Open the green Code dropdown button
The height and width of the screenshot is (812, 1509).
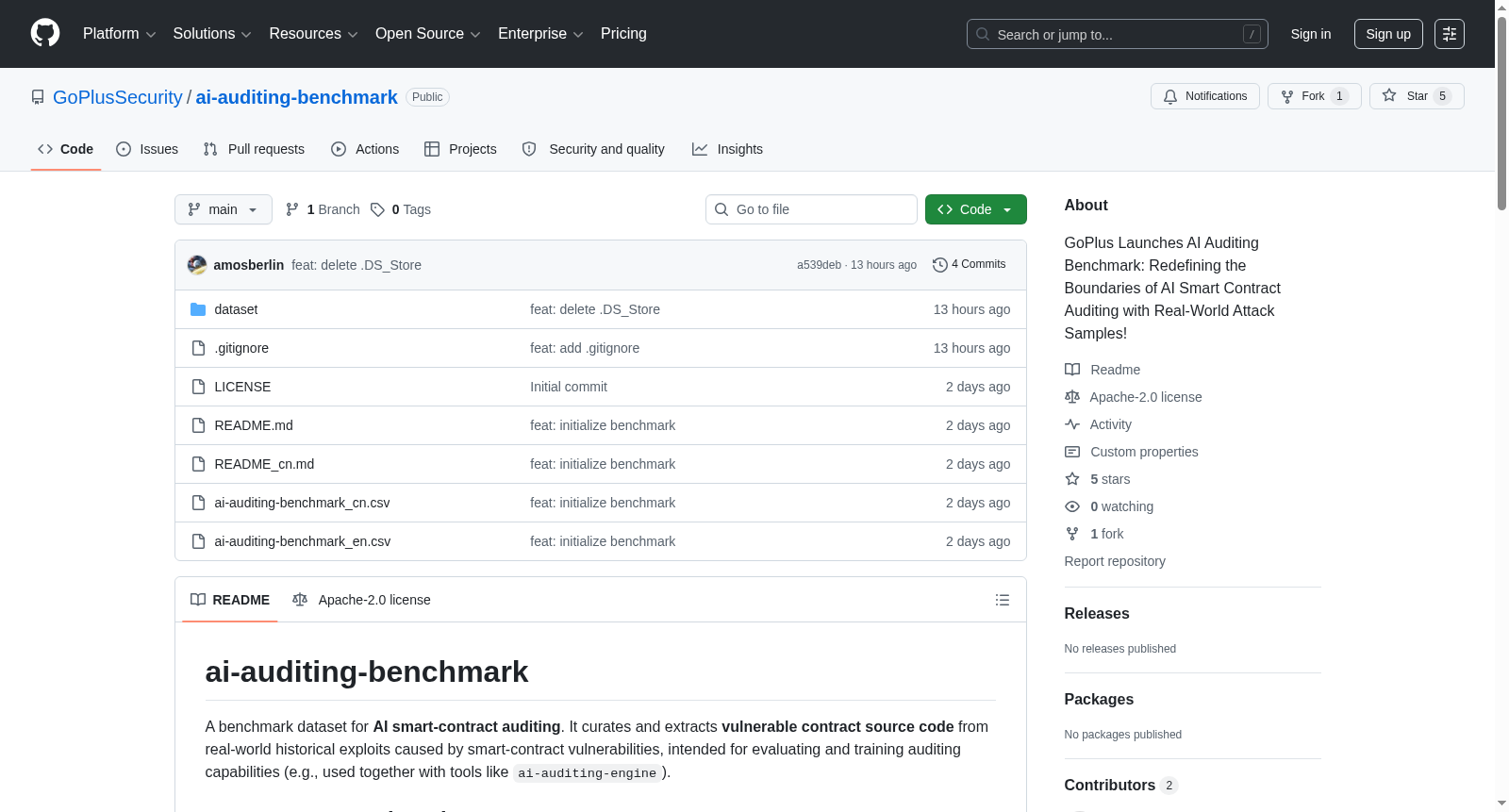tap(976, 209)
